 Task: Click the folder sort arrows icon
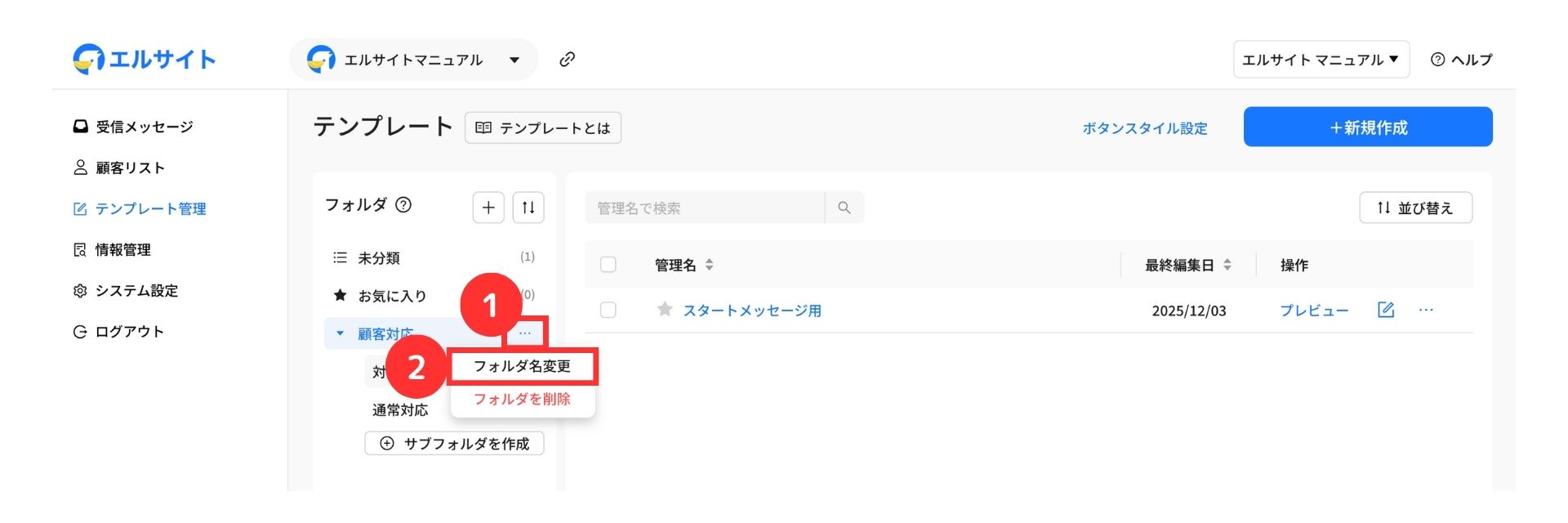528,208
